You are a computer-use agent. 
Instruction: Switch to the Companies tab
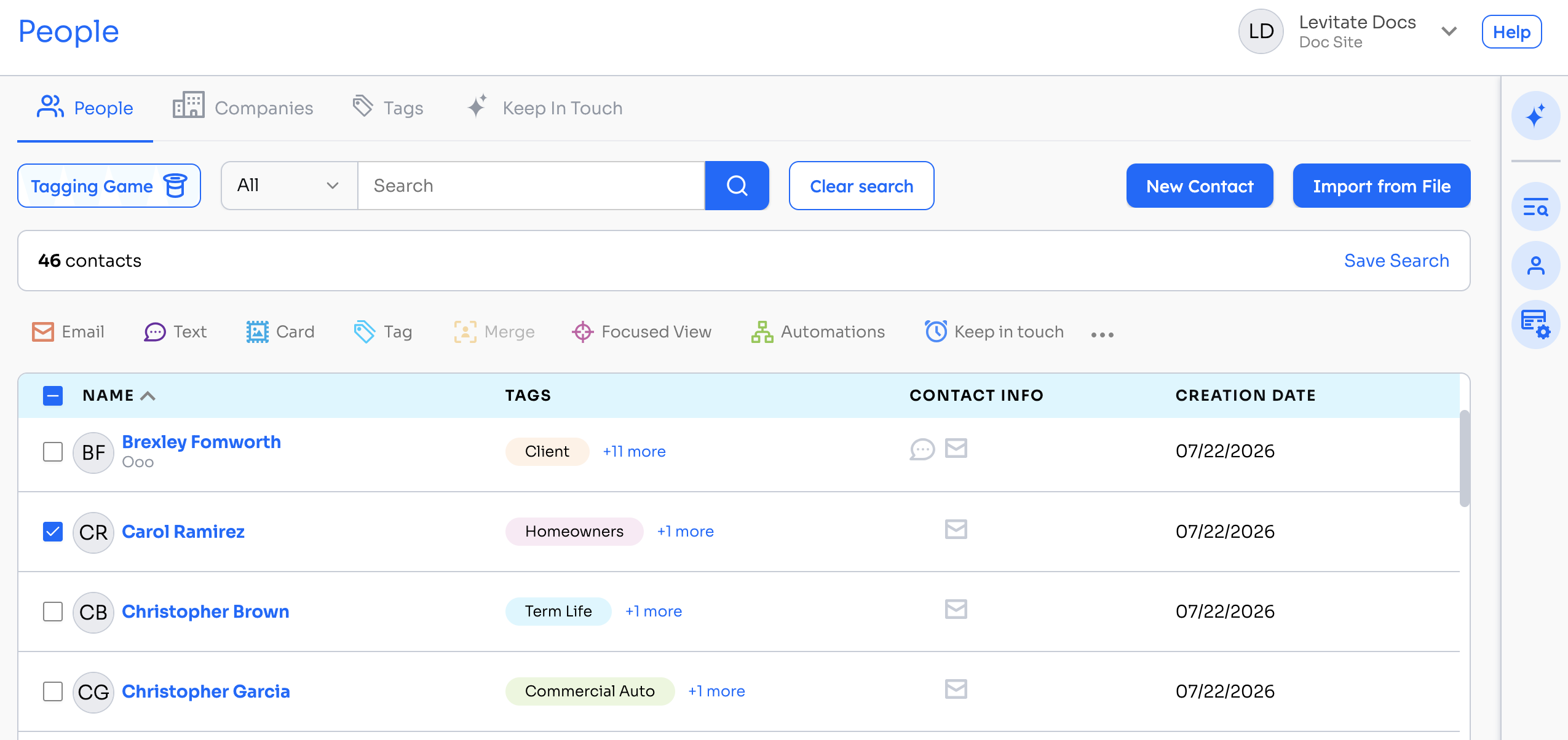(x=243, y=108)
